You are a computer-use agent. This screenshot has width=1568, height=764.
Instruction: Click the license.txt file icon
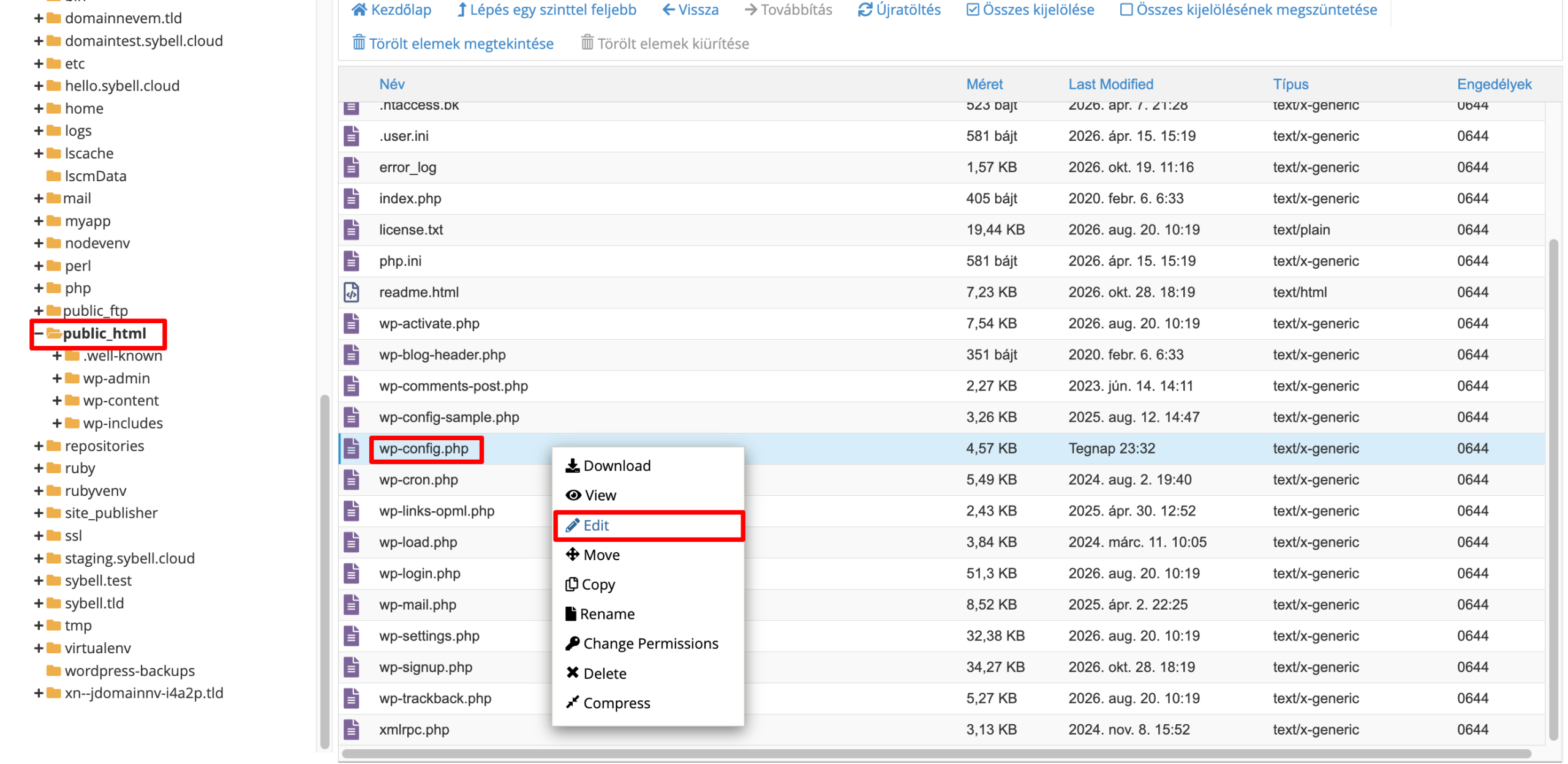click(x=351, y=230)
